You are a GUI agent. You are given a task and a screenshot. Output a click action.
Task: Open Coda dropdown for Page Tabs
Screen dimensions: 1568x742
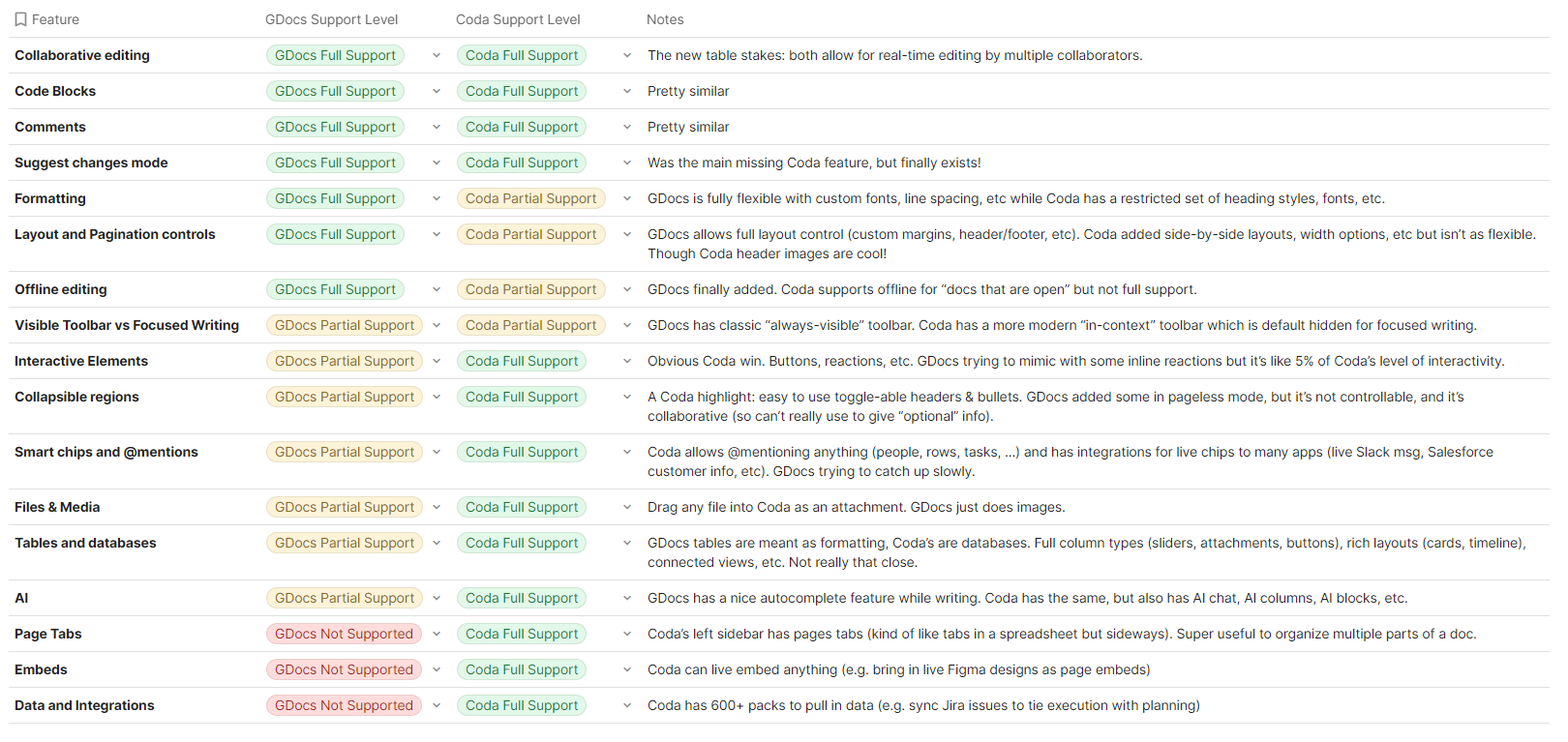coord(627,634)
